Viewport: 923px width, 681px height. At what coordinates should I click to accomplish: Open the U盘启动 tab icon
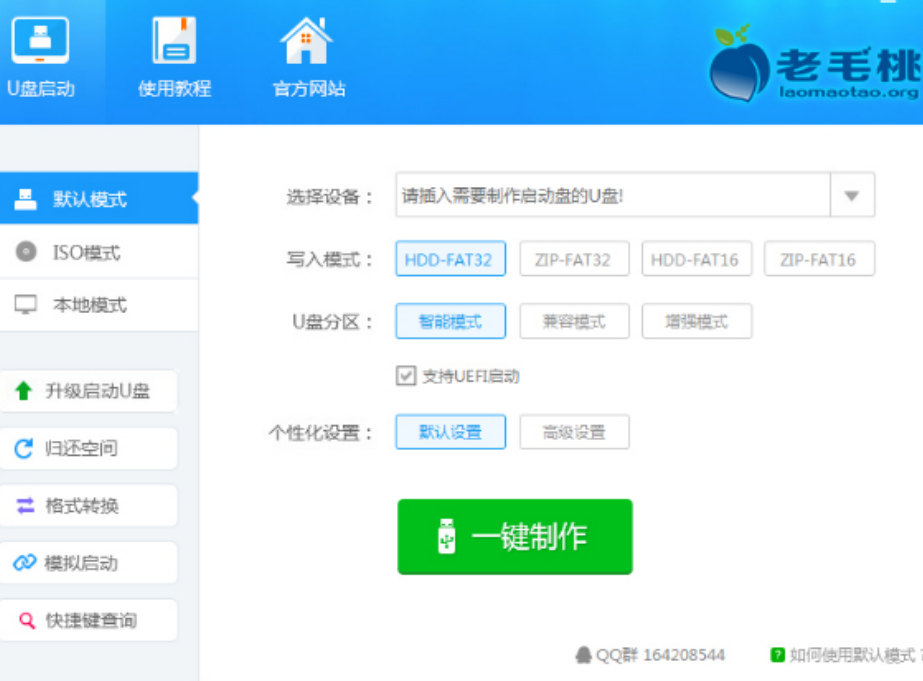[x=40, y=41]
